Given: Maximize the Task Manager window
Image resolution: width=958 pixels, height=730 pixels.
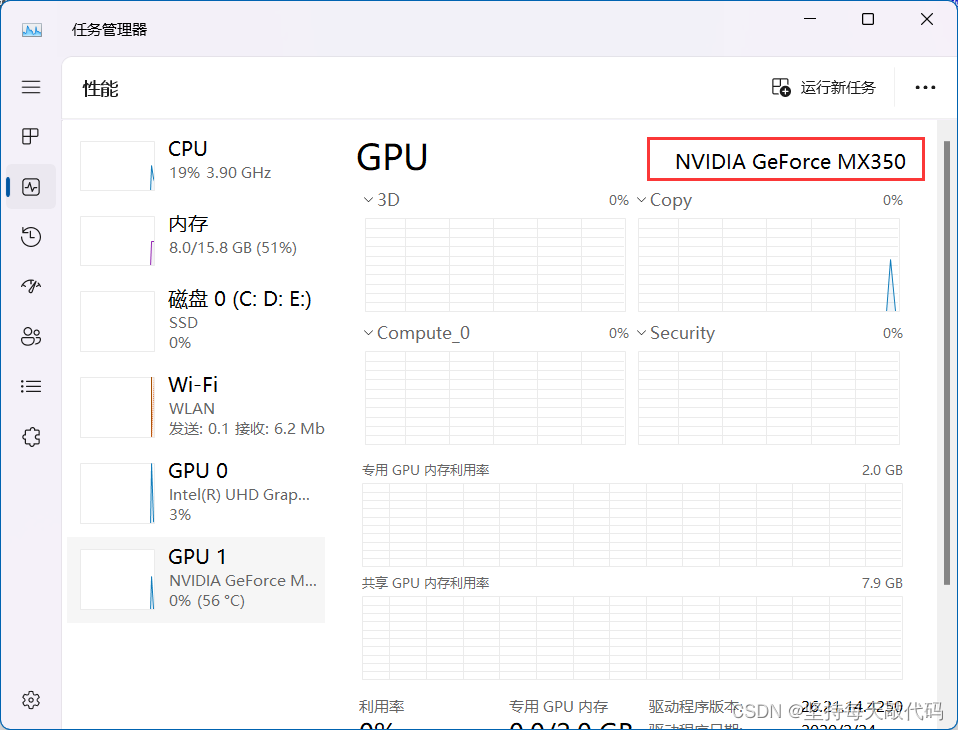Looking at the screenshot, I should pos(868,19).
